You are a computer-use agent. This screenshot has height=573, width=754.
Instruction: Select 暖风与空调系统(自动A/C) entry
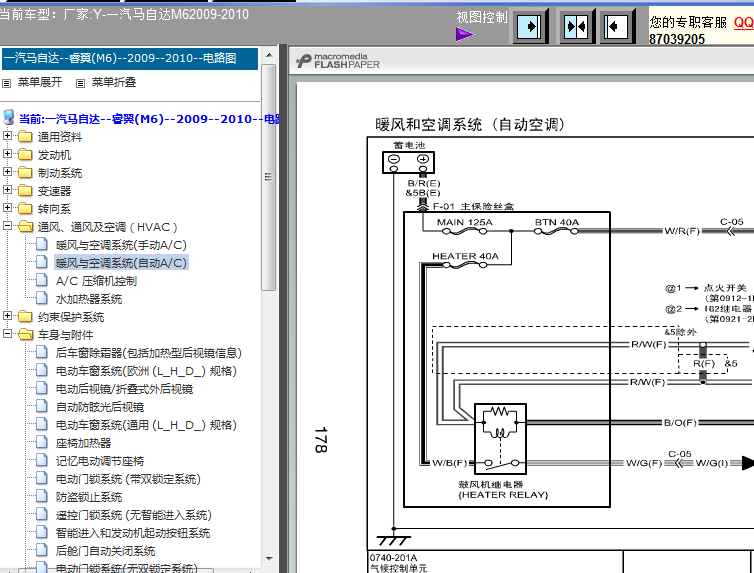click(x=121, y=263)
